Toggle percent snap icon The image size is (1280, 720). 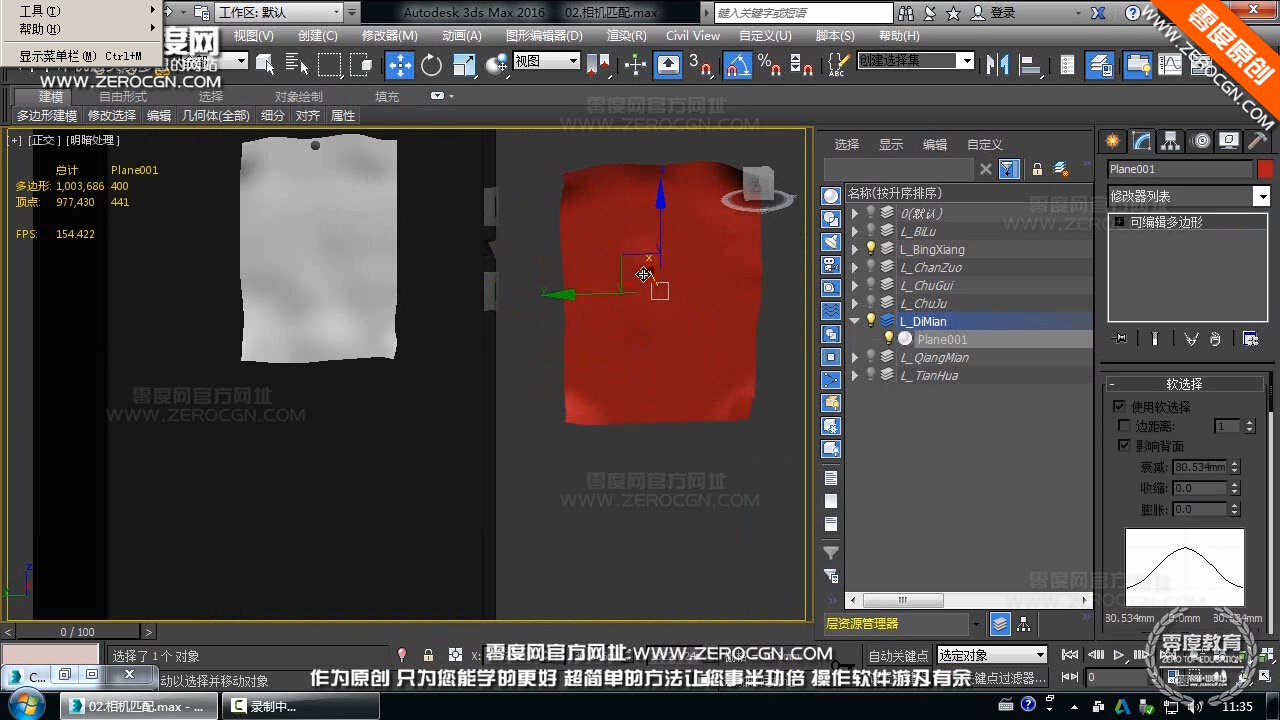[769, 66]
